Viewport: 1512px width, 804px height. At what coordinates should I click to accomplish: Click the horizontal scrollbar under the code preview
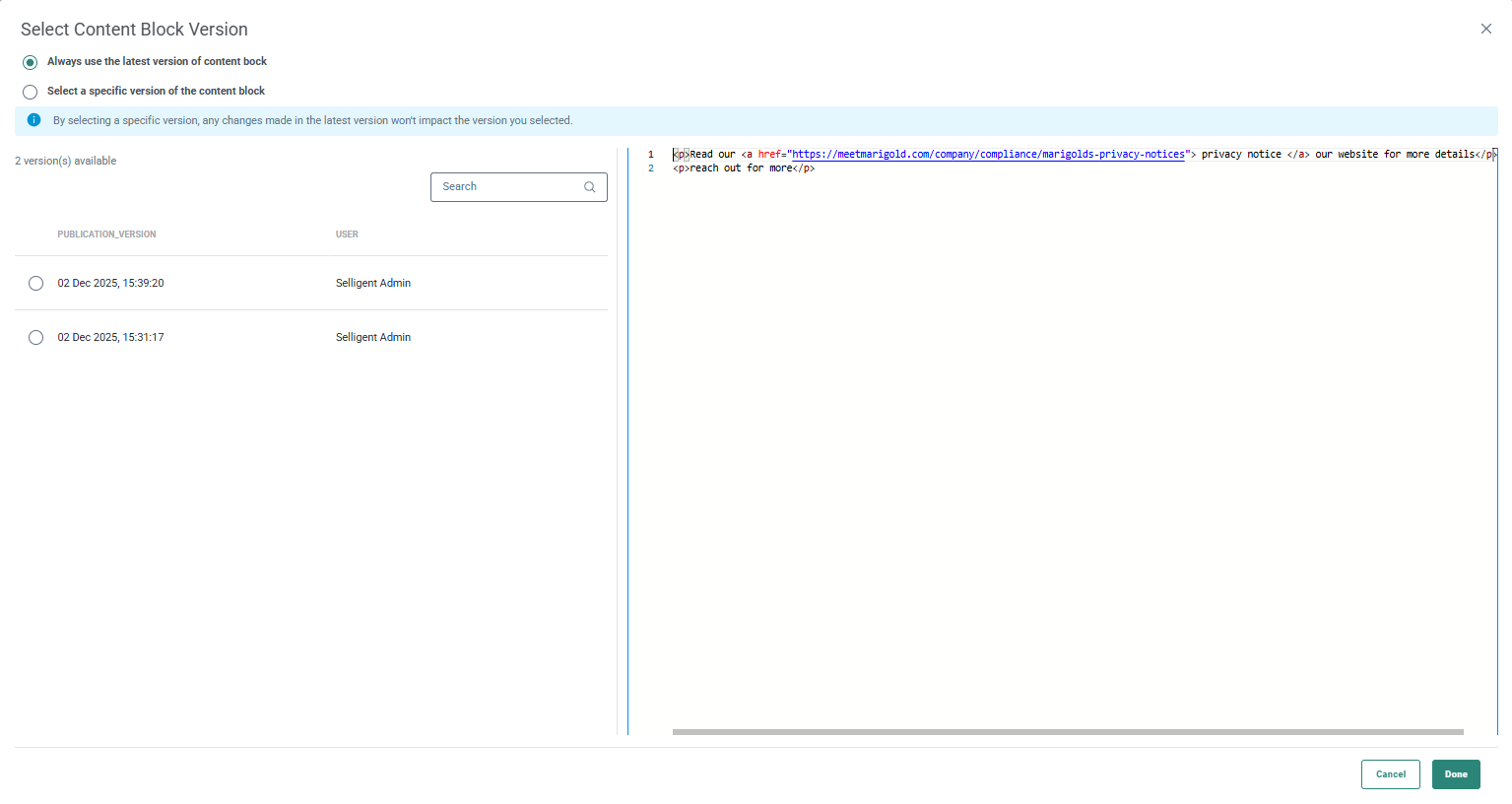coord(1067,732)
